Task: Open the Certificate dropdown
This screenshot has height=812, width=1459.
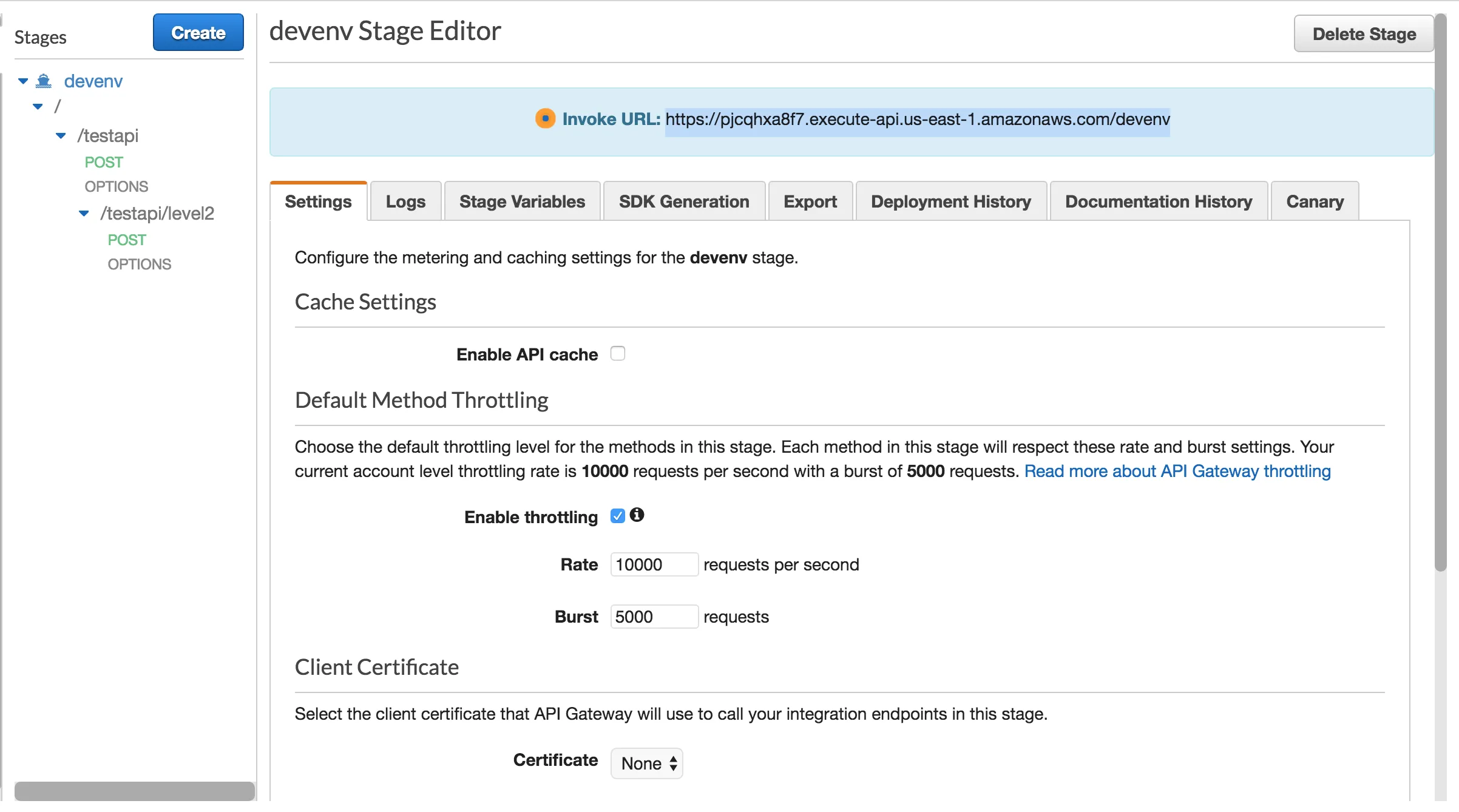Action: [x=646, y=763]
